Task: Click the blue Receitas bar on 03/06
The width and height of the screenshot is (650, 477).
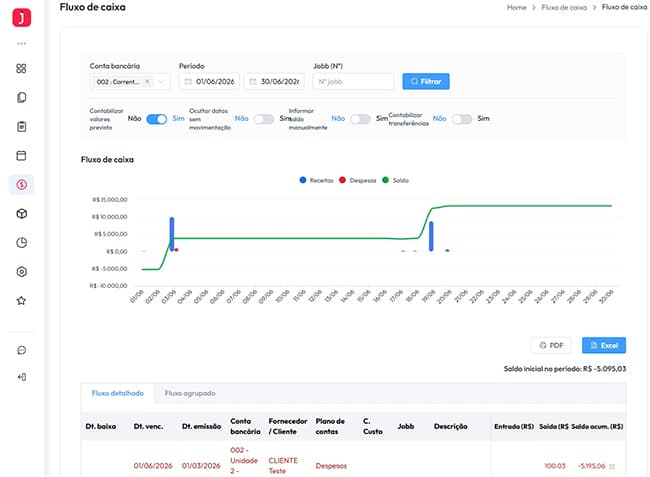Action: coord(172,234)
